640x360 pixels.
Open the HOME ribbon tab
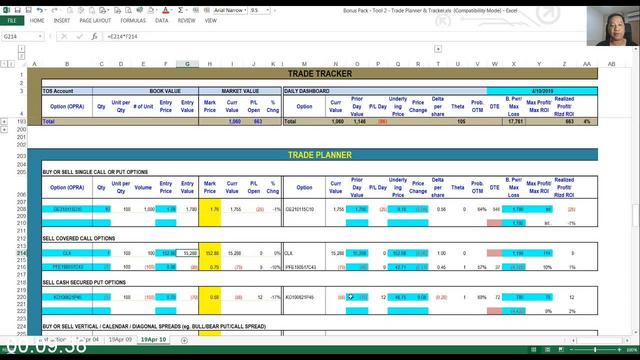click(37, 20)
